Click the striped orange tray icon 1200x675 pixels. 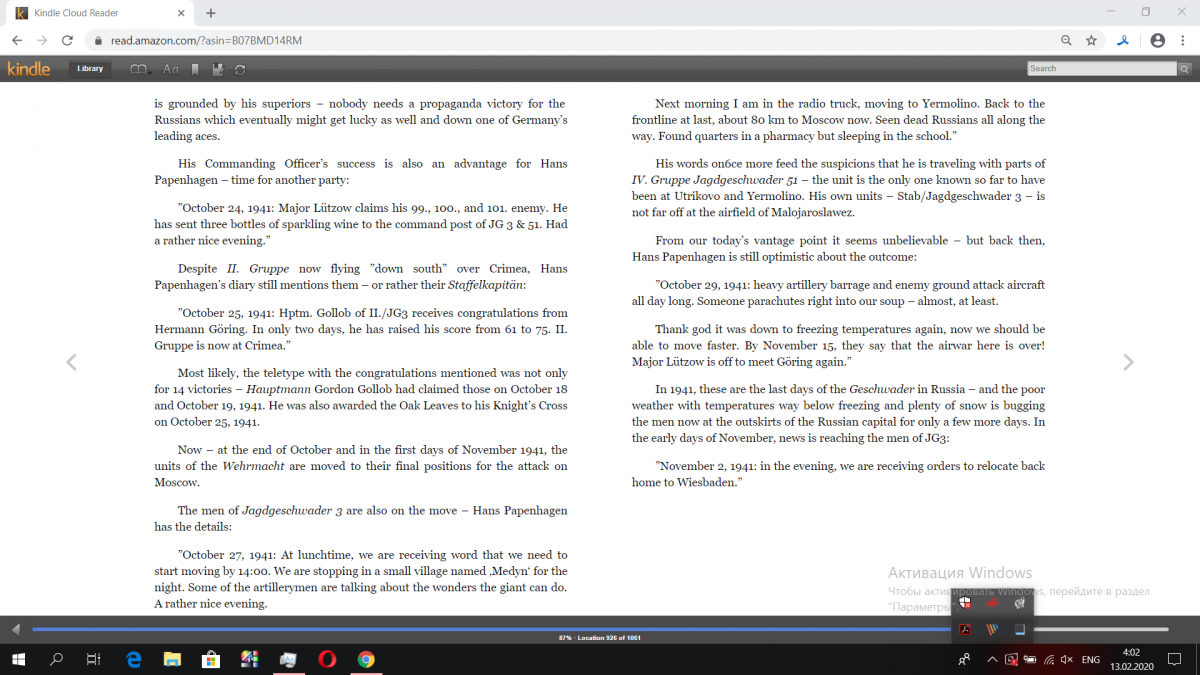point(993,629)
